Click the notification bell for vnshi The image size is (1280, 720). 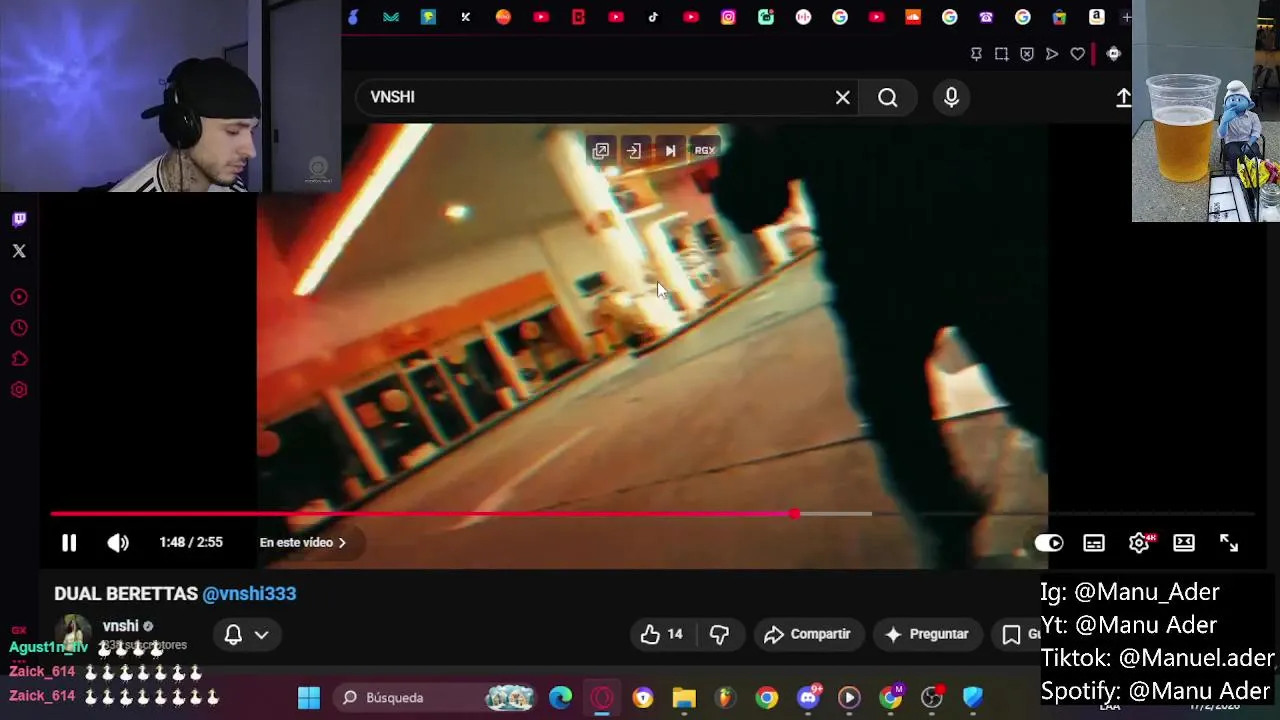tap(233, 634)
